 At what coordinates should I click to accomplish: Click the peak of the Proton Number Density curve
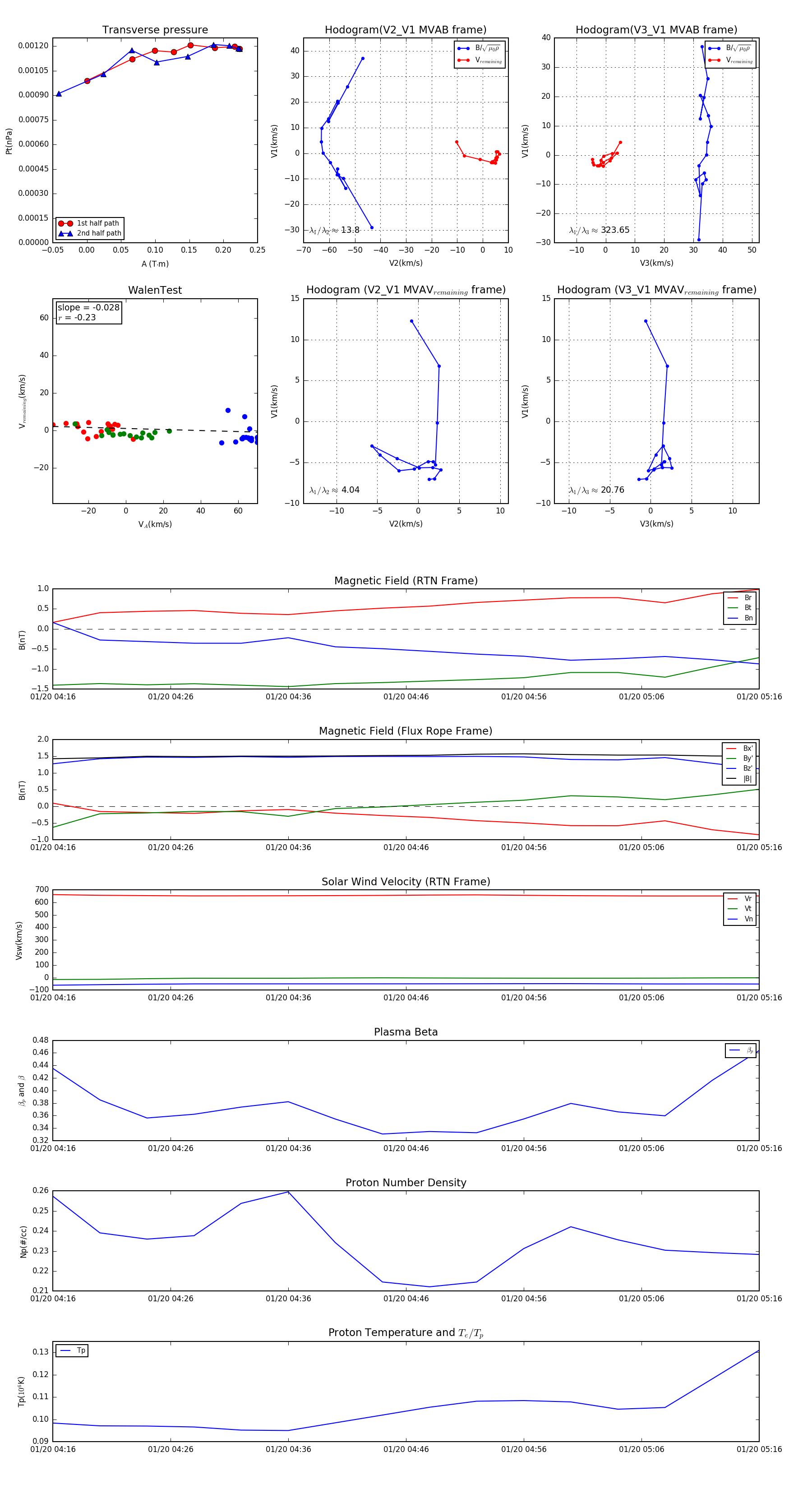pos(288,1192)
